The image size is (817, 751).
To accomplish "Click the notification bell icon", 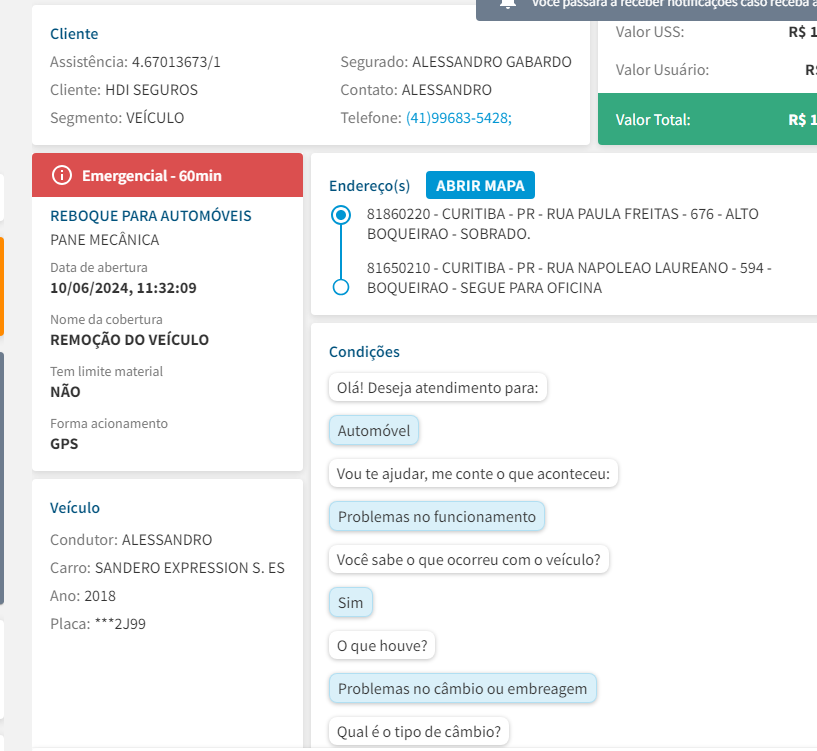I will 508,4.
